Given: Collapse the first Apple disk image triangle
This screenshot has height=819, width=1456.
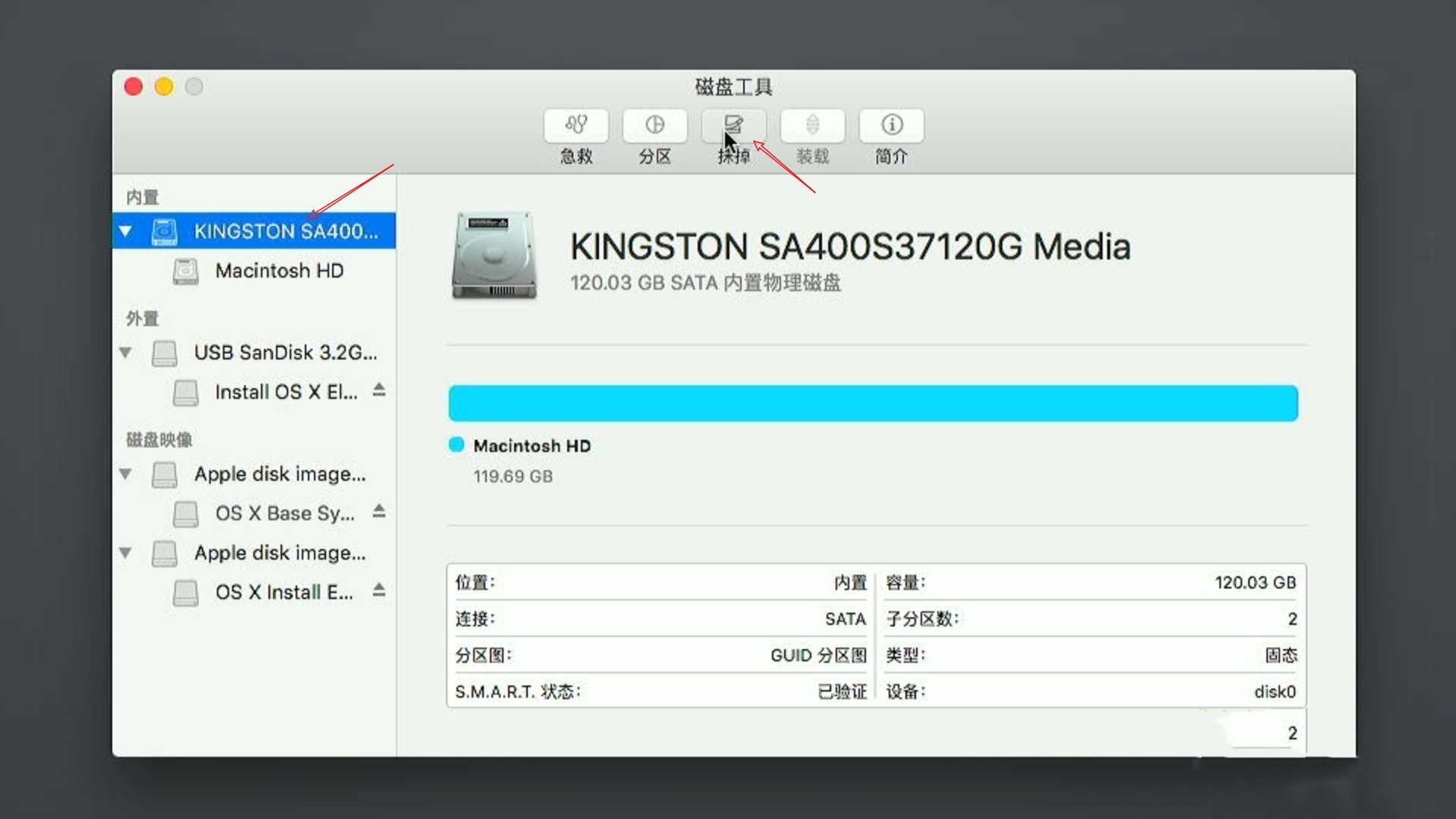Looking at the screenshot, I should [126, 474].
